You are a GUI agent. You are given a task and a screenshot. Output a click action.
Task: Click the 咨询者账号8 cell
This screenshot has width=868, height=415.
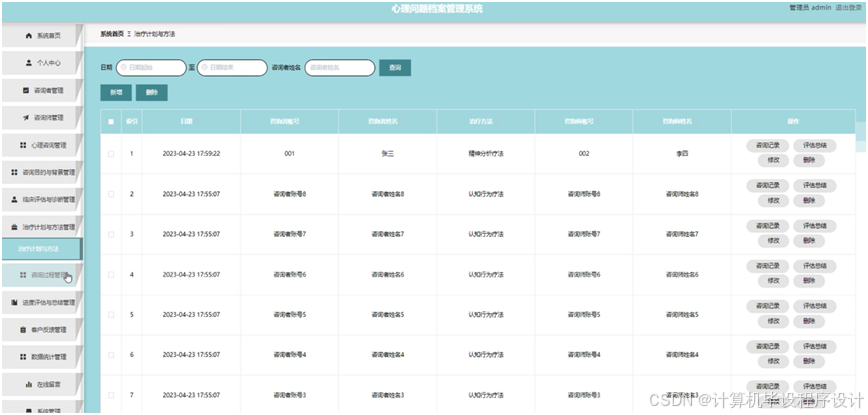[290, 194]
